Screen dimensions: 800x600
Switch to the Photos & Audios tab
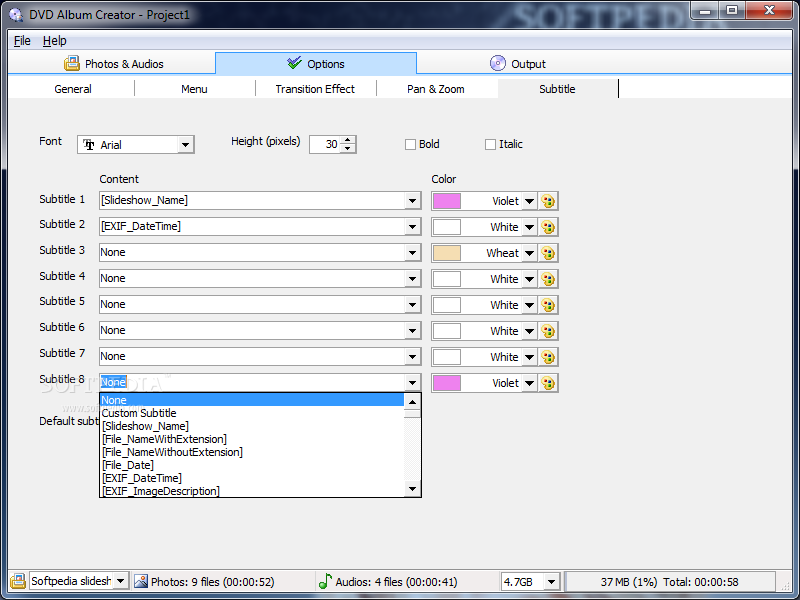113,64
